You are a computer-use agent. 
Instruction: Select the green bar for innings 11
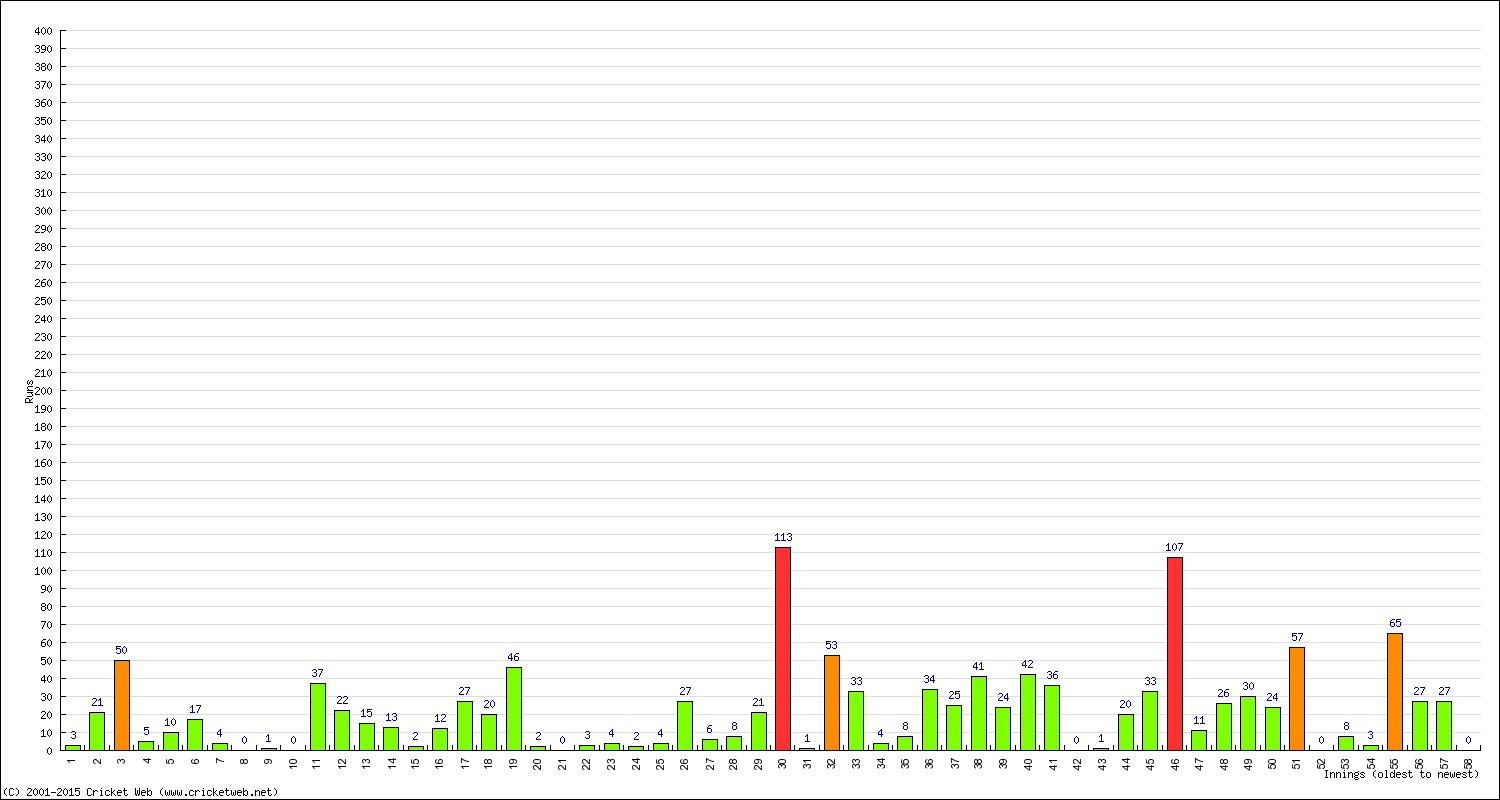point(317,716)
